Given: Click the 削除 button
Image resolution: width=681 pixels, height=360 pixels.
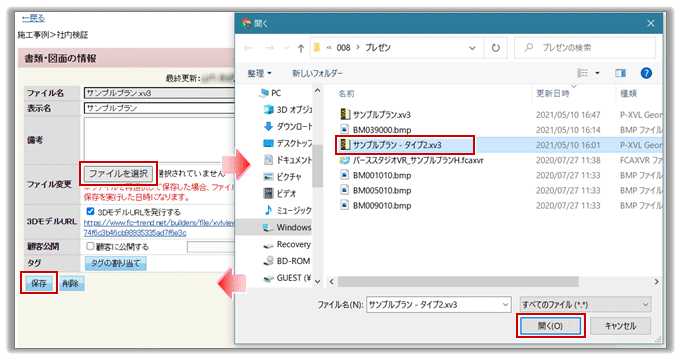Looking at the screenshot, I should pos(71,283).
